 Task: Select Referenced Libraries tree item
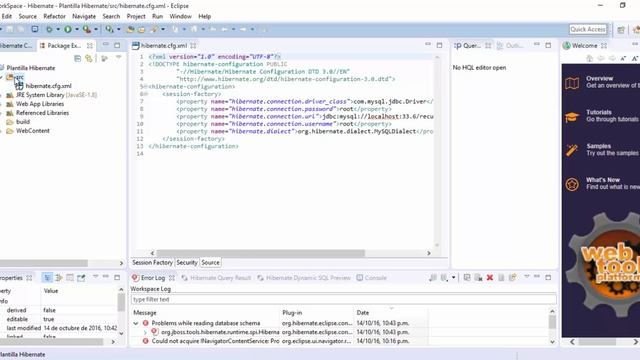tap(42, 113)
